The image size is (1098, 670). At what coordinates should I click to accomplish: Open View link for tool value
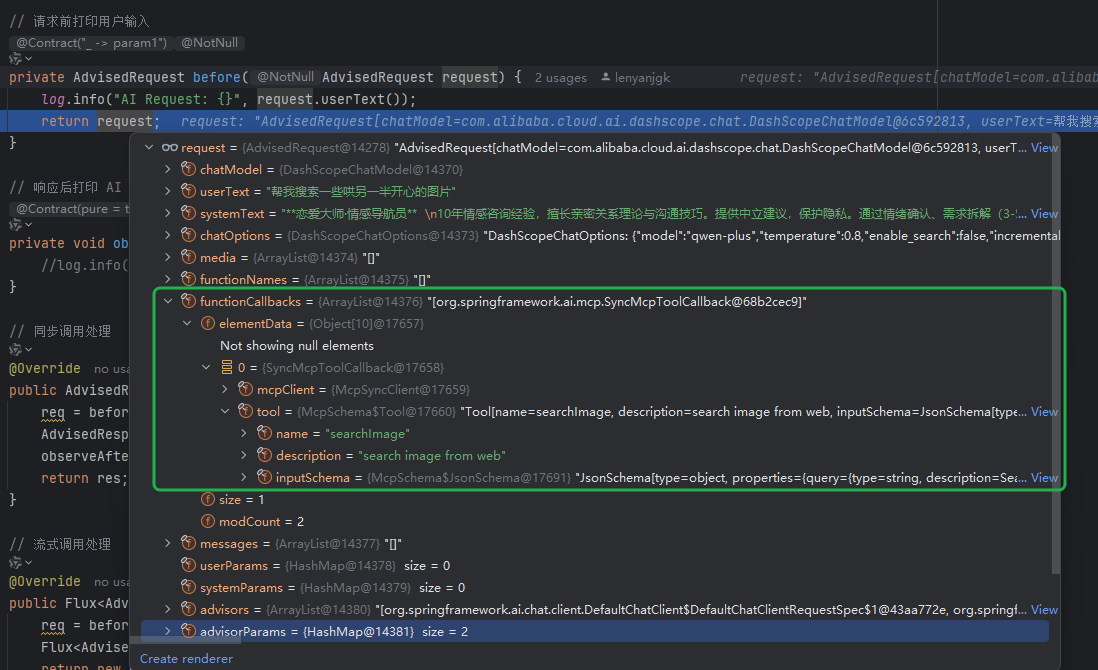tap(1044, 412)
